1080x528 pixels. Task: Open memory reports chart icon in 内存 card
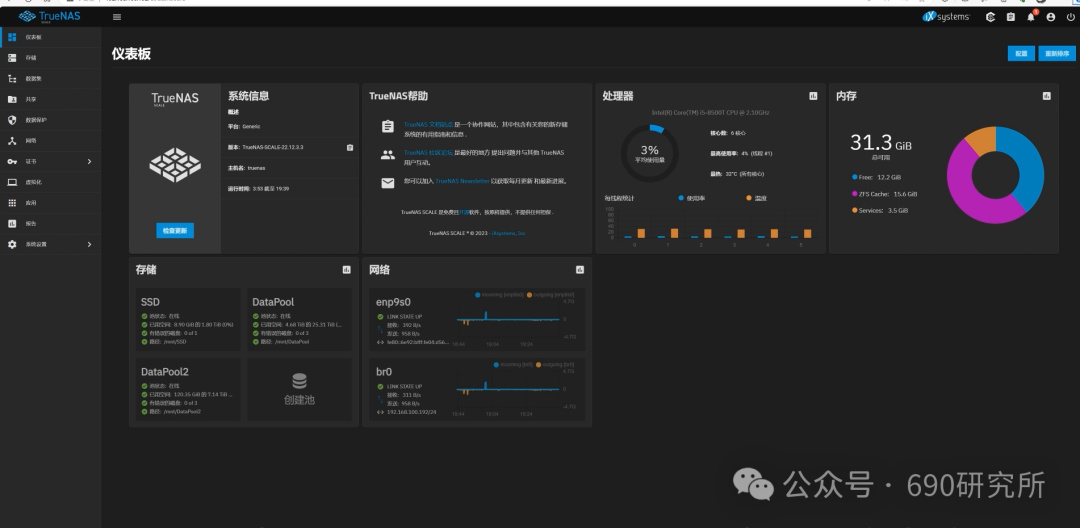(1047, 96)
